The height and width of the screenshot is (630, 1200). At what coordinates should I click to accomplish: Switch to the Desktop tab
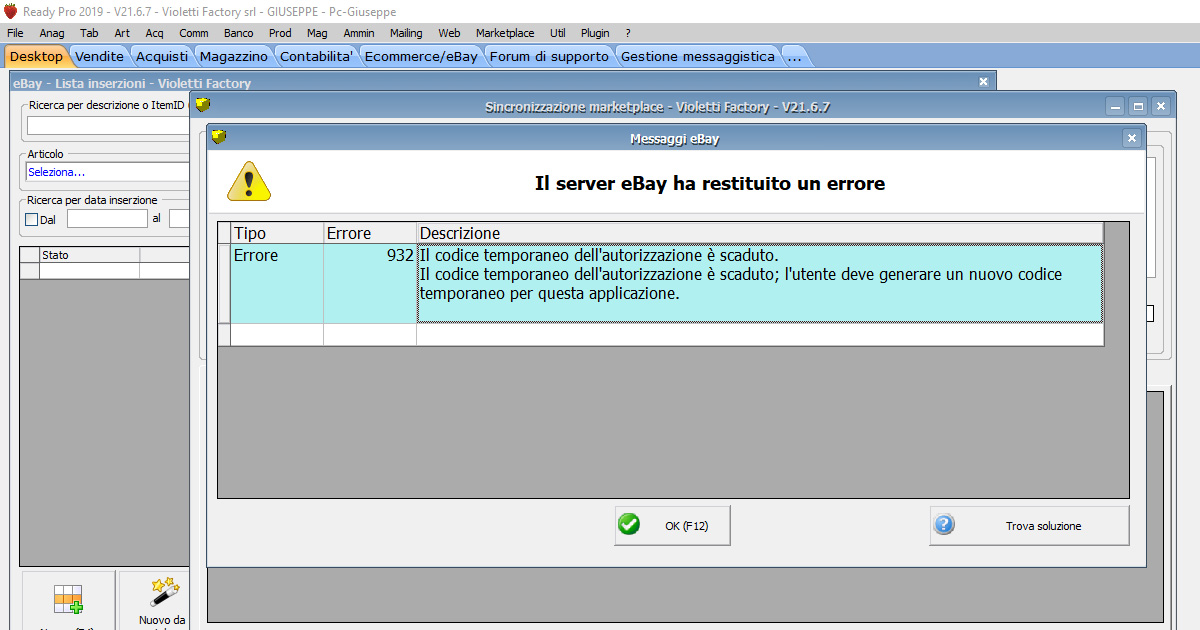[x=36, y=56]
